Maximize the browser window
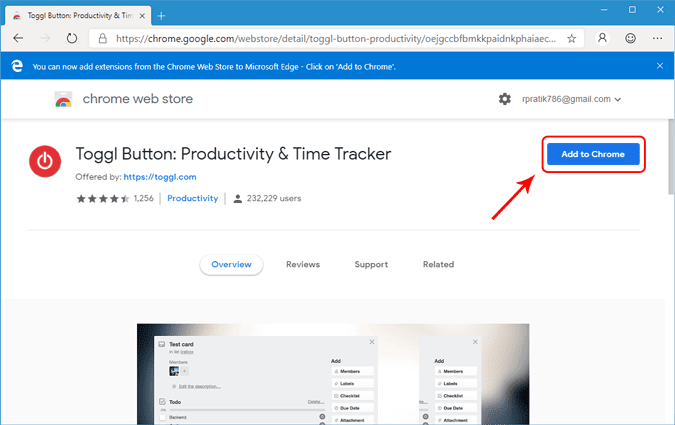Image resolution: width=675 pixels, height=425 pixels. [x=632, y=9]
